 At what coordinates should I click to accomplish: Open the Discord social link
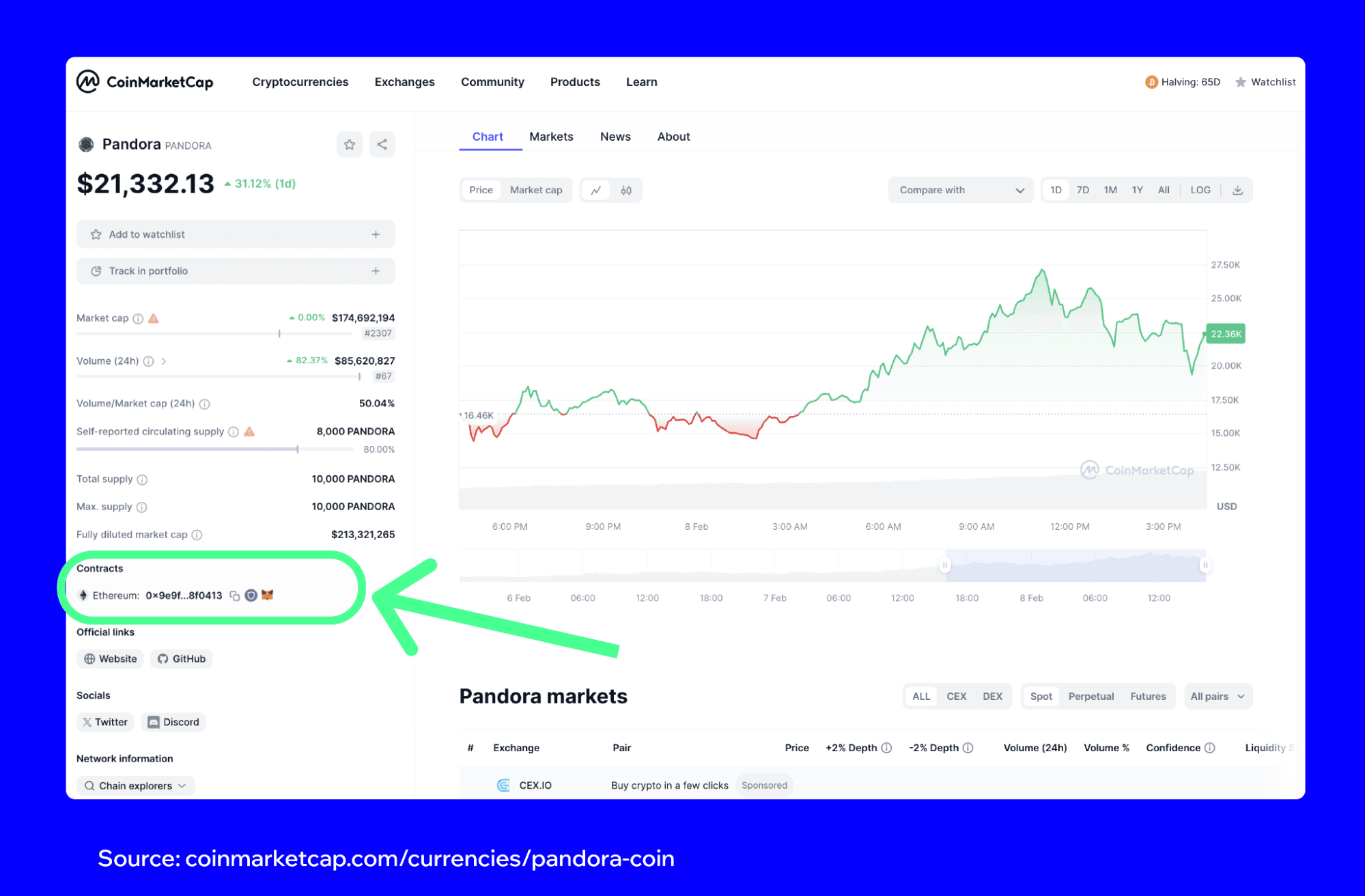173,723
